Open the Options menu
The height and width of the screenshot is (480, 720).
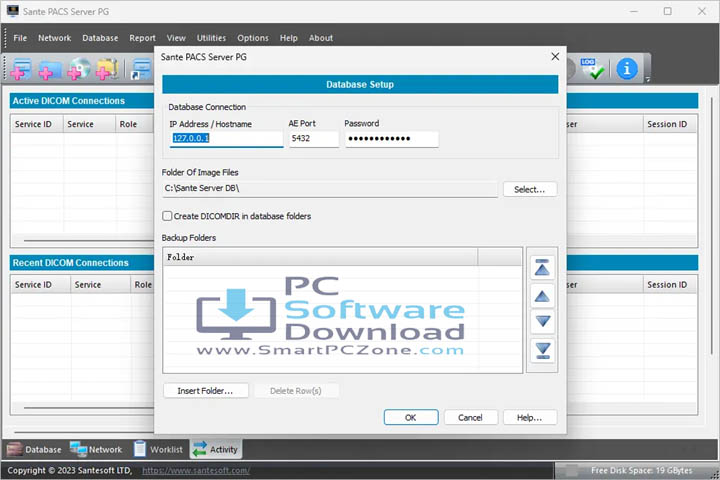[253, 38]
